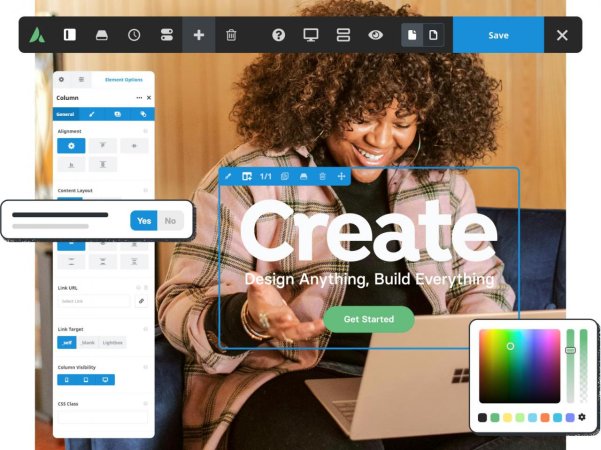Select the filled page icon in toolbar

[x=412, y=35]
